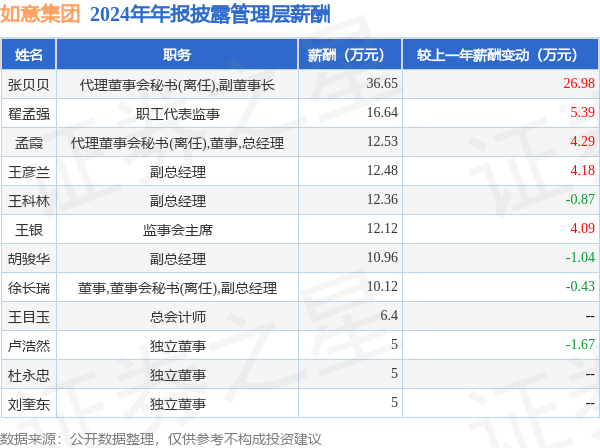The width and height of the screenshot is (600, 448).
Task: Click 孟霞's position with 董事,总经理
Action: (177, 143)
